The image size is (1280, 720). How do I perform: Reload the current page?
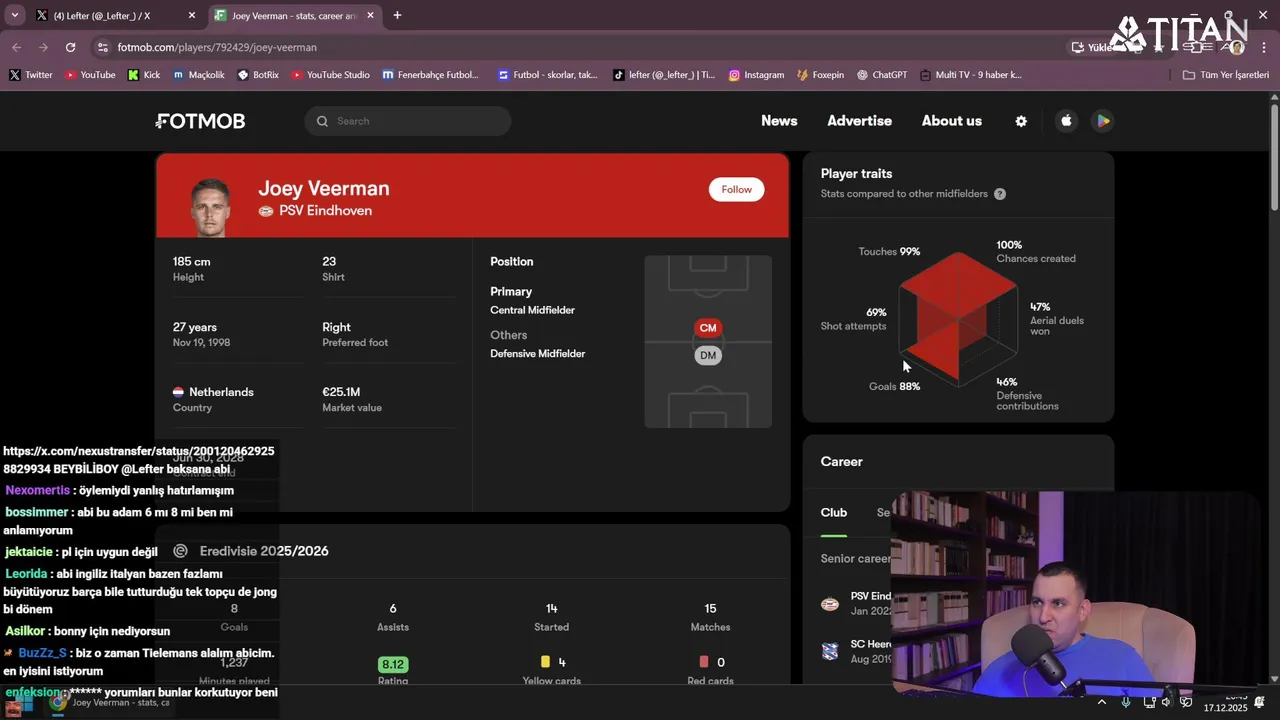70,47
